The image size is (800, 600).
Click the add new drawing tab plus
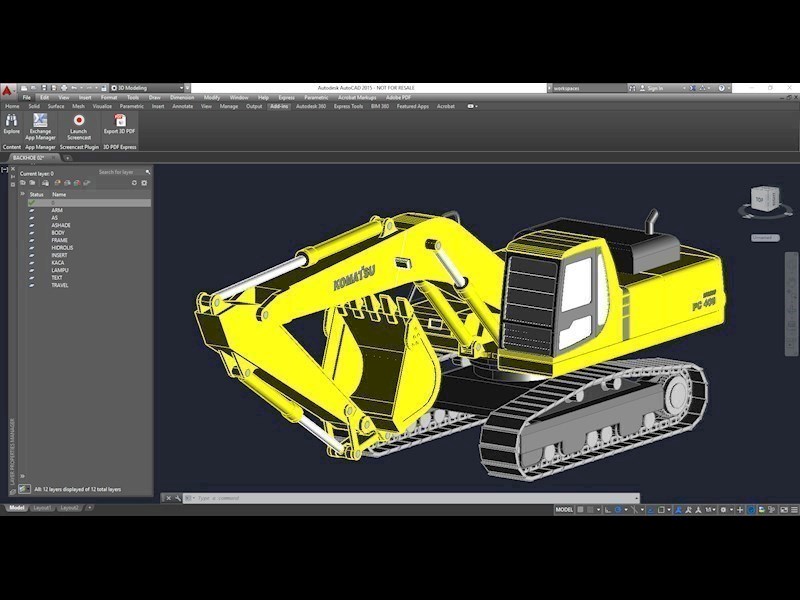click(x=67, y=158)
